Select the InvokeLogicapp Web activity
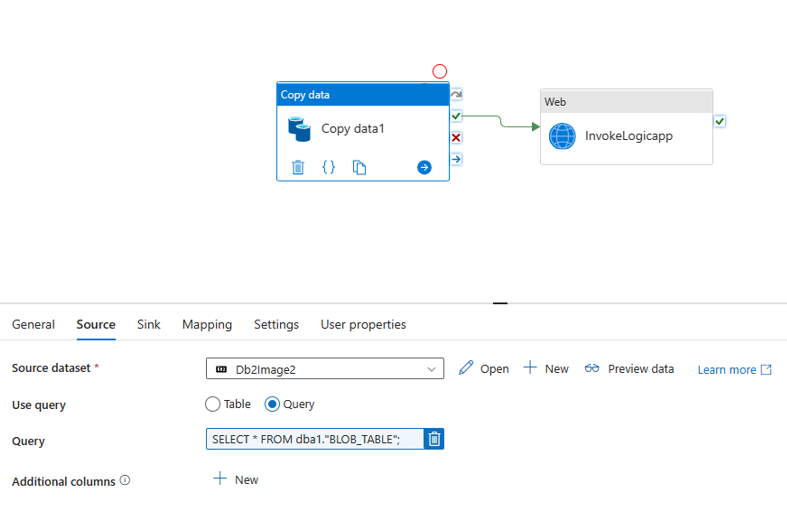Viewport: 787px width, 520px height. 626,127
